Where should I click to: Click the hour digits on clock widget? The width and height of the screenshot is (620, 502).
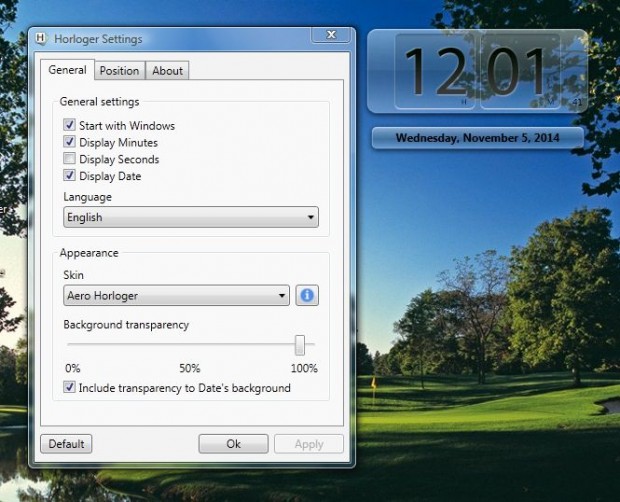pyautogui.click(x=435, y=72)
